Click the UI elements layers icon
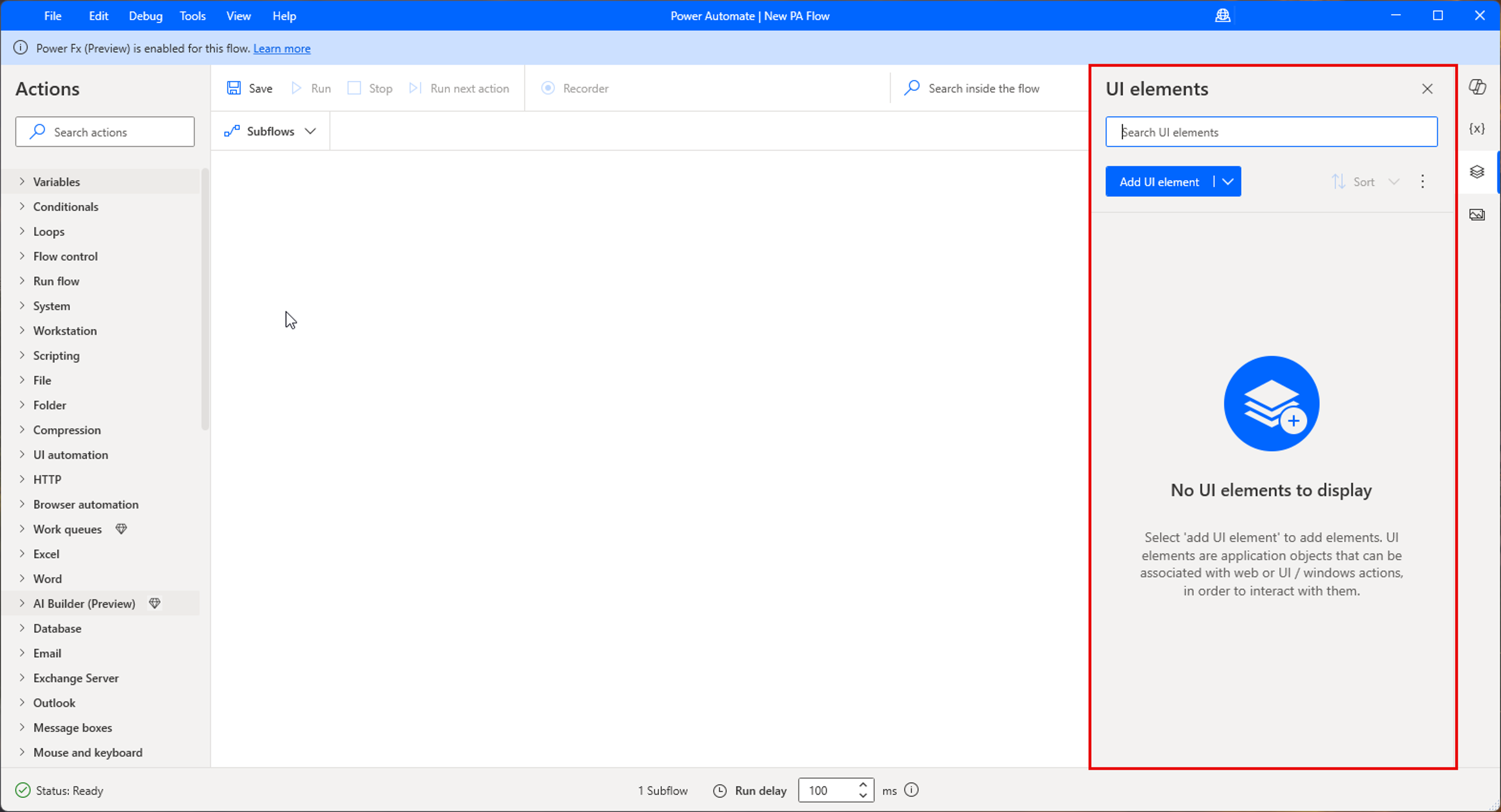The image size is (1501, 812). 1477,172
